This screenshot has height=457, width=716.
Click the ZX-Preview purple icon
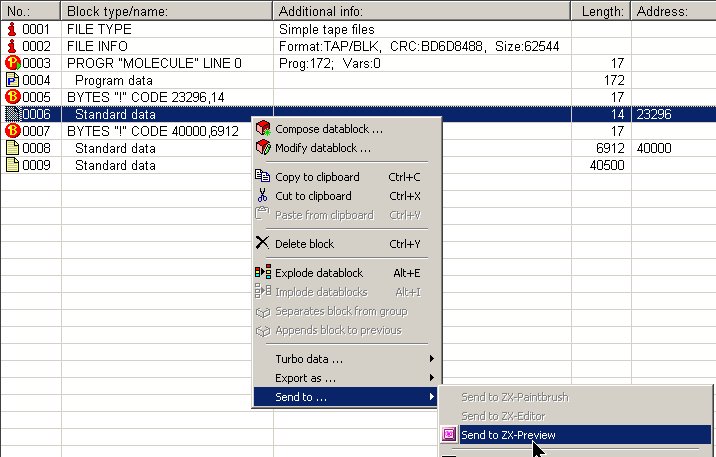coord(449,434)
